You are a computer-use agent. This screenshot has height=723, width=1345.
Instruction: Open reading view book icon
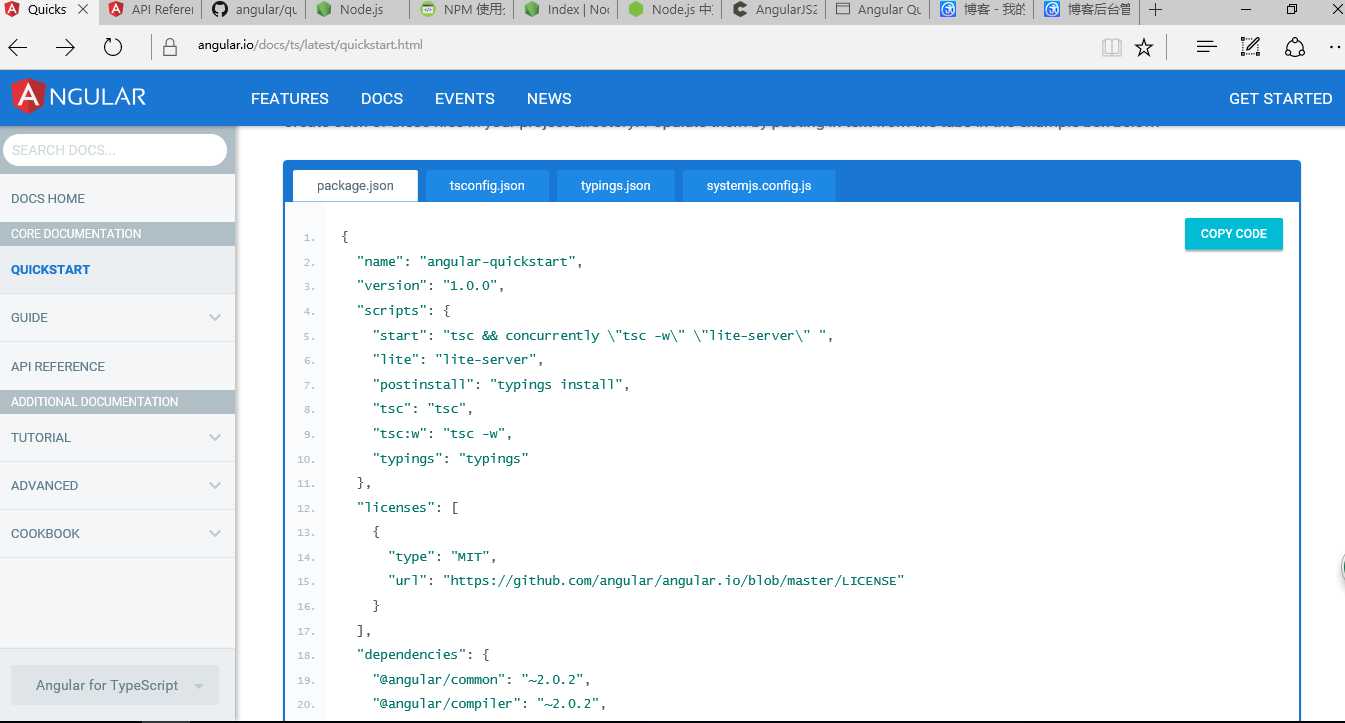pos(1111,47)
